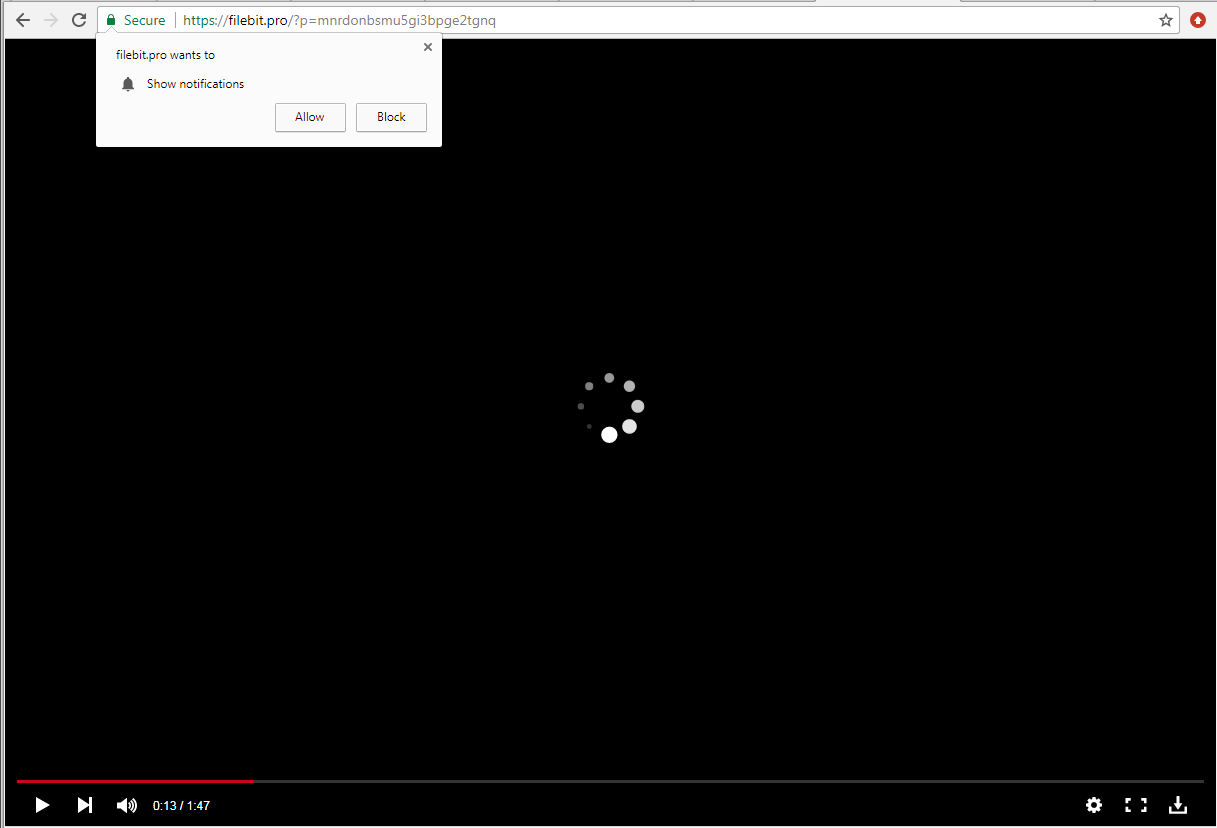Bookmark this page with the star icon

1166,20
